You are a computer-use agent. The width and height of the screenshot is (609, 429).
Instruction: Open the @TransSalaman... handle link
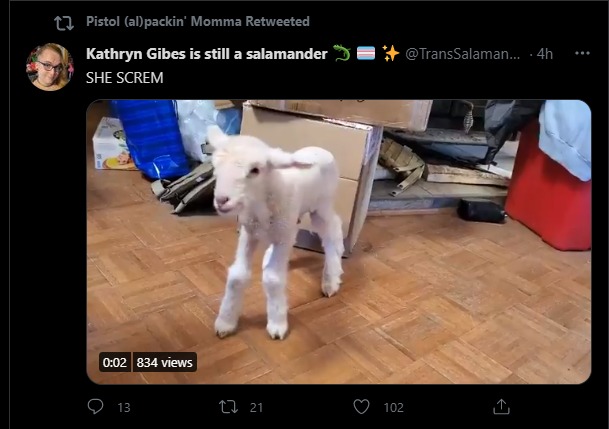pos(462,54)
